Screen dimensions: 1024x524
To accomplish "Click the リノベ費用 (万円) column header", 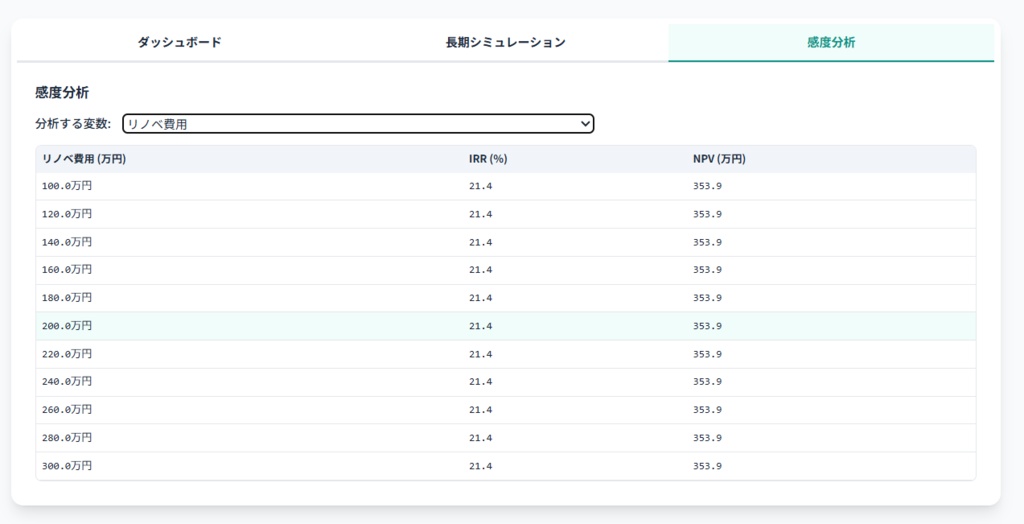I will (84, 159).
